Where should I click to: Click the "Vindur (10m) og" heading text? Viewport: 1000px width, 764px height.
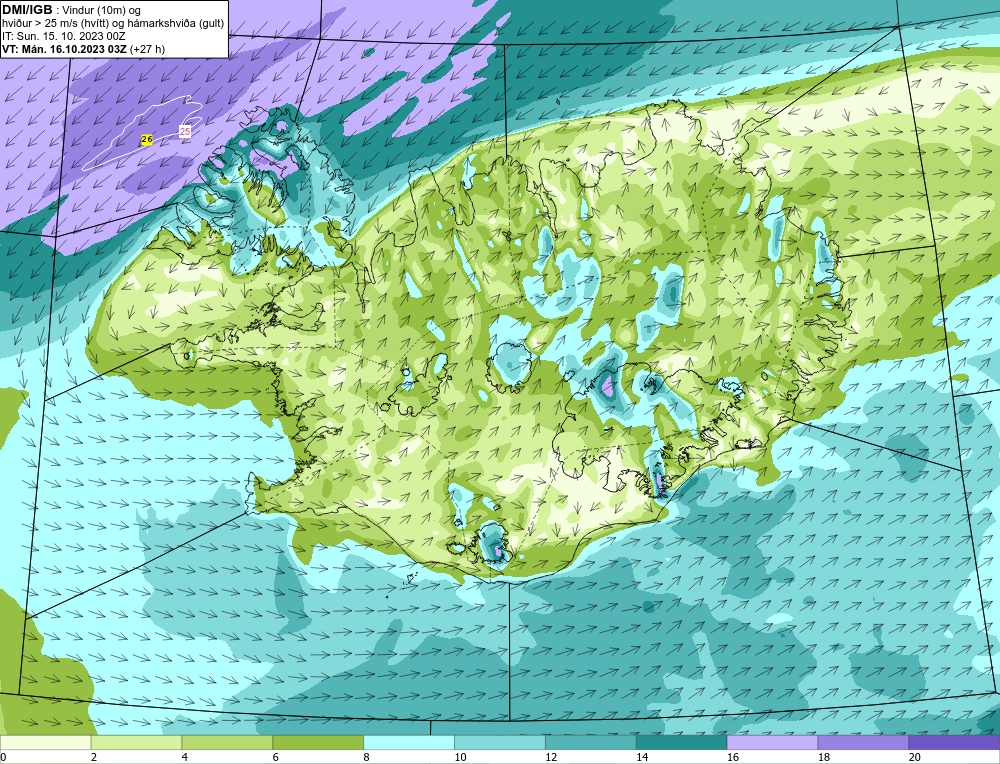102,10
